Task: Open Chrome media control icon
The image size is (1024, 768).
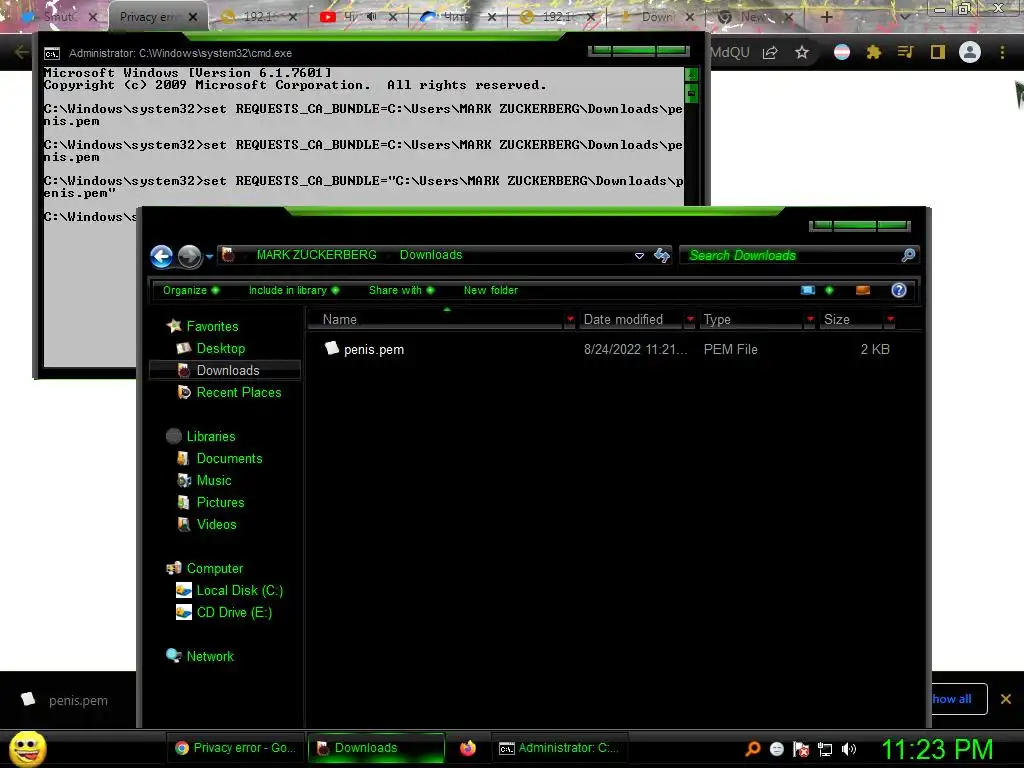Action: pyautogui.click(x=905, y=52)
